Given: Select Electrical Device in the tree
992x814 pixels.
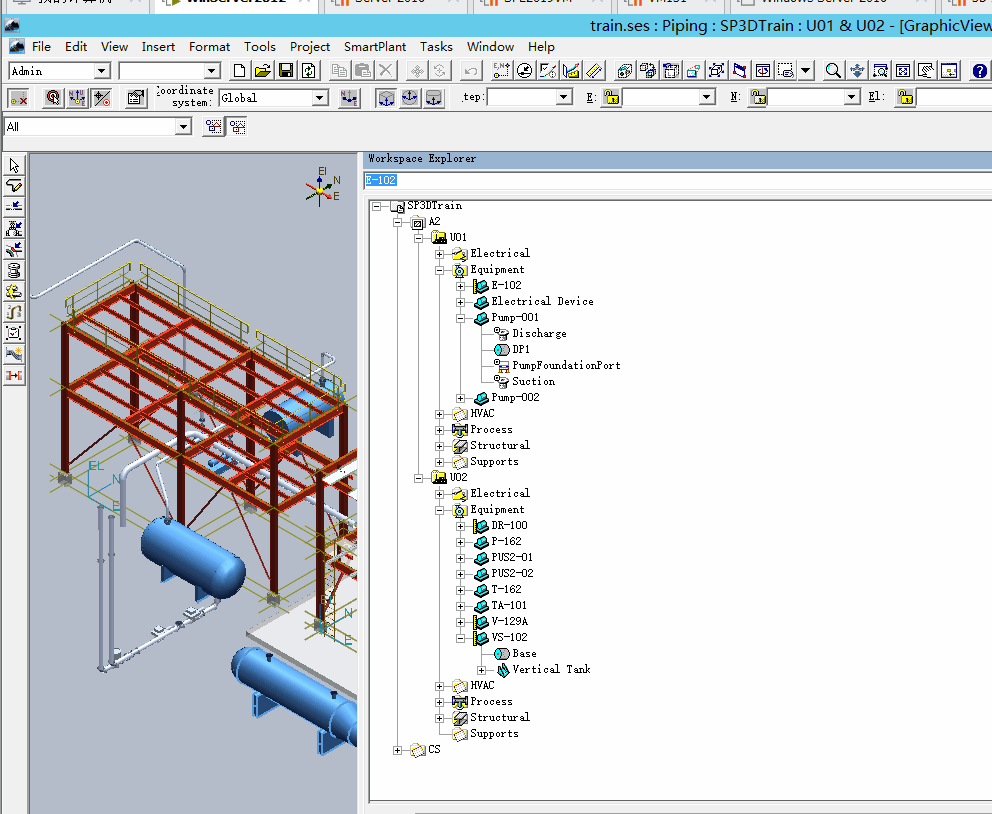Looking at the screenshot, I should [542, 302].
